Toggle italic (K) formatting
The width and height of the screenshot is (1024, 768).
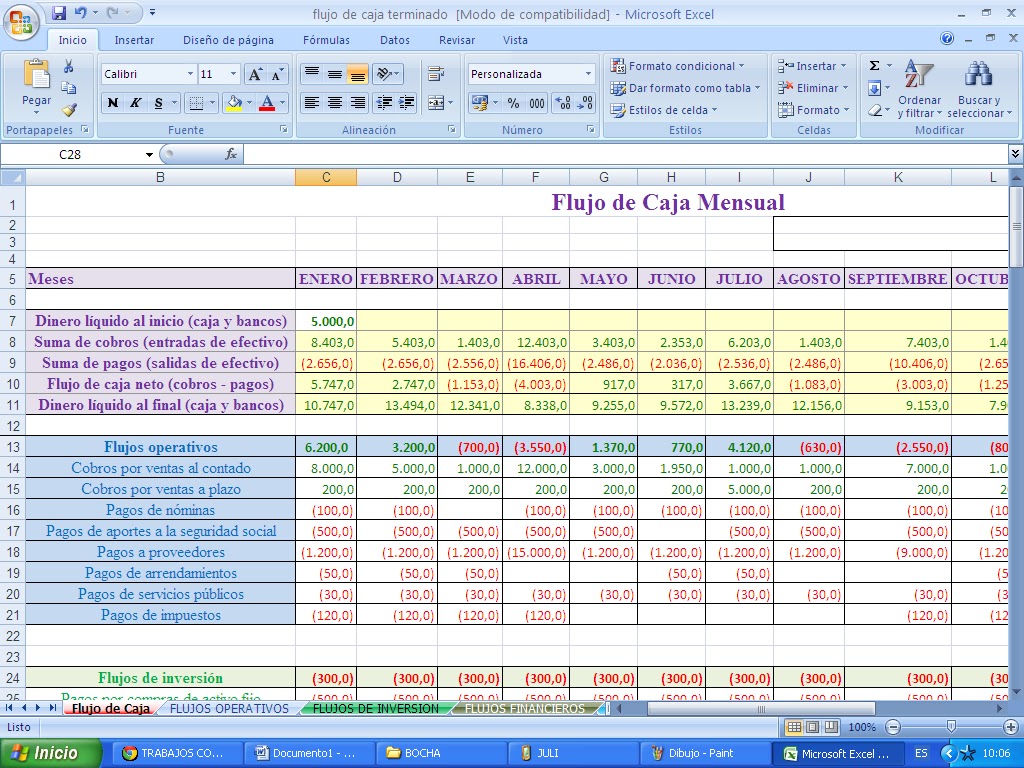pyautogui.click(x=135, y=103)
